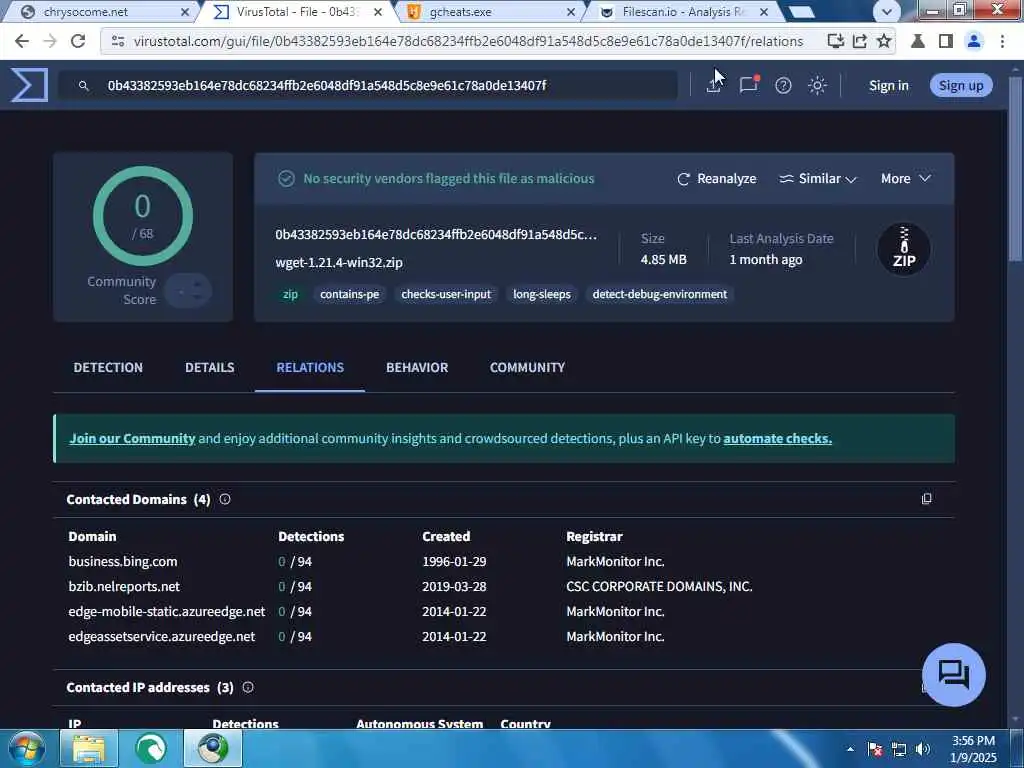Click the site information icon in address bar
The height and width of the screenshot is (768, 1024).
tap(118, 41)
